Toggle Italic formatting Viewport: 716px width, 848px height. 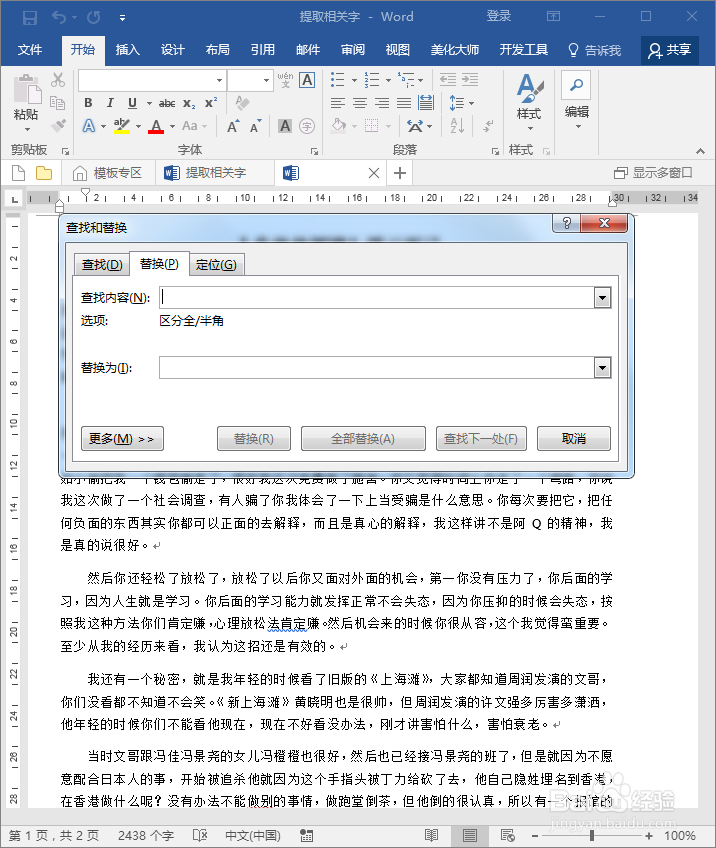coord(110,103)
